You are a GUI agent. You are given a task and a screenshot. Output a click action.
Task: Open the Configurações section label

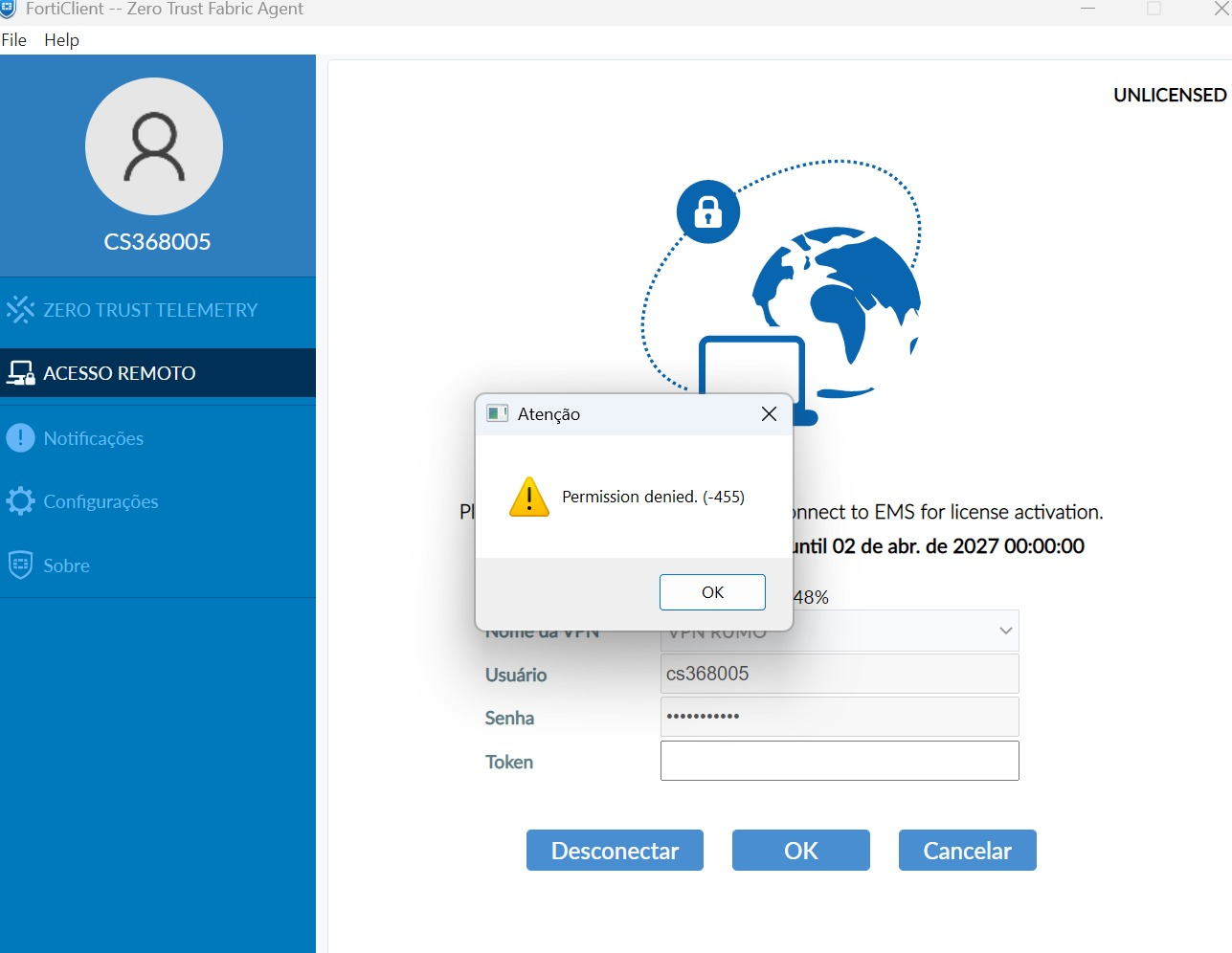coord(101,501)
